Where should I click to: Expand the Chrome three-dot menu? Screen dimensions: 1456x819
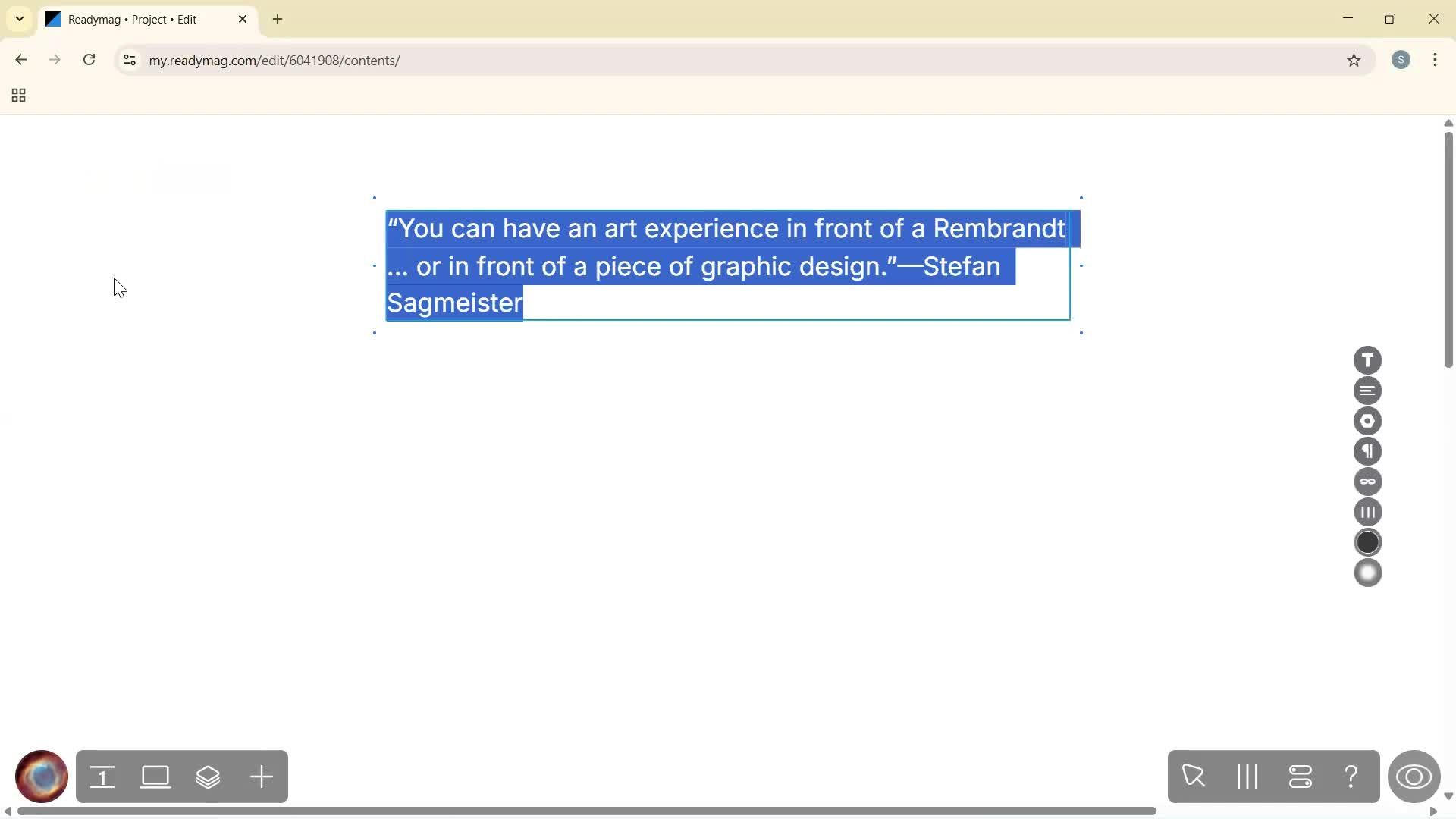1435,60
